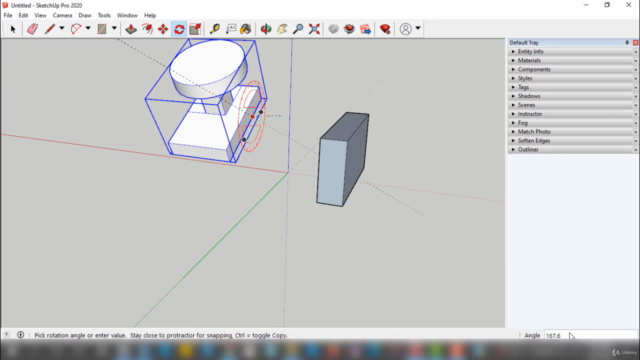Screen dimensions: 640x360
Task: Click the dark gray box in viewport
Action: click(342, 160)
